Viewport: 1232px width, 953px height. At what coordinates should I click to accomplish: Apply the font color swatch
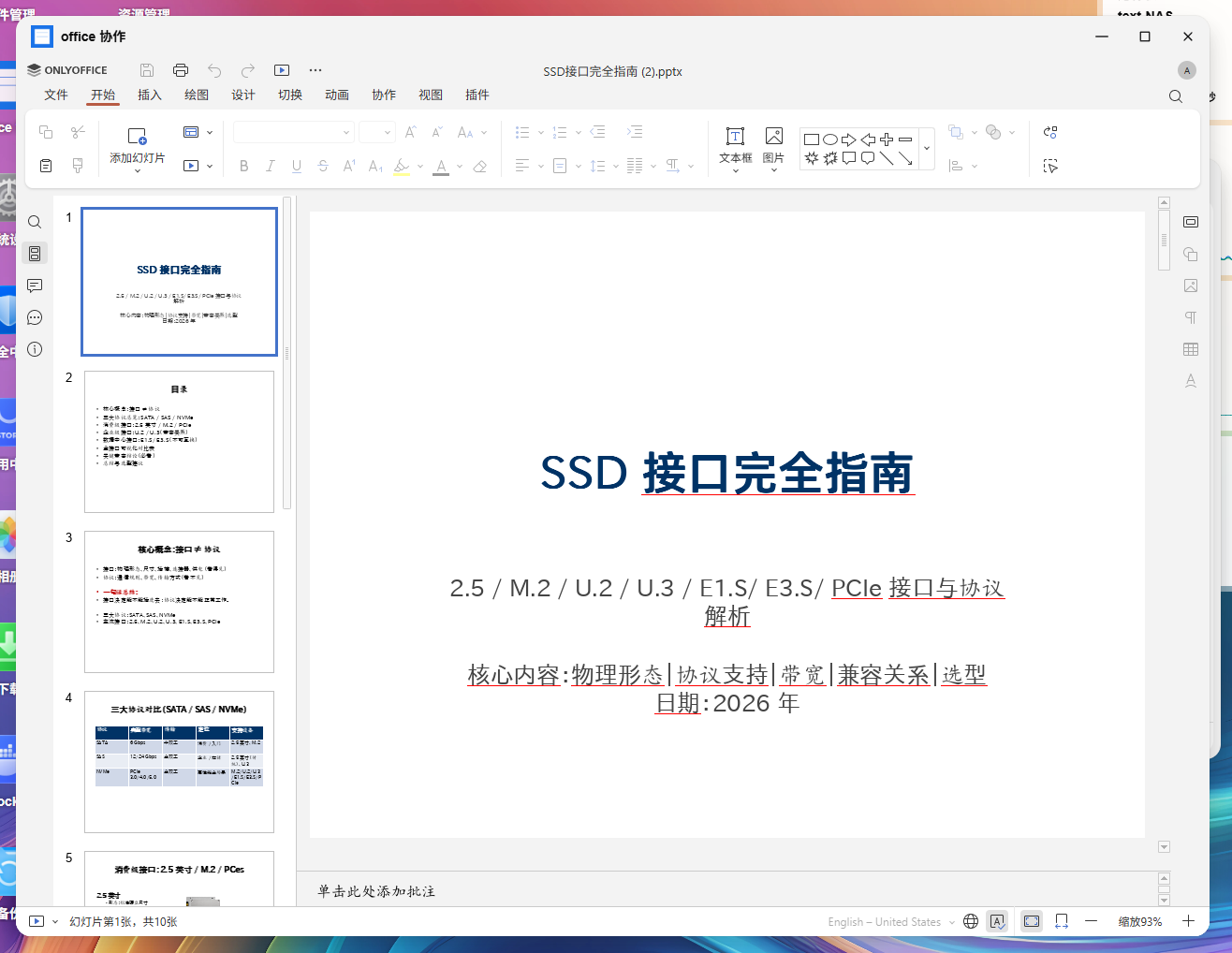(x=441, y=166)
